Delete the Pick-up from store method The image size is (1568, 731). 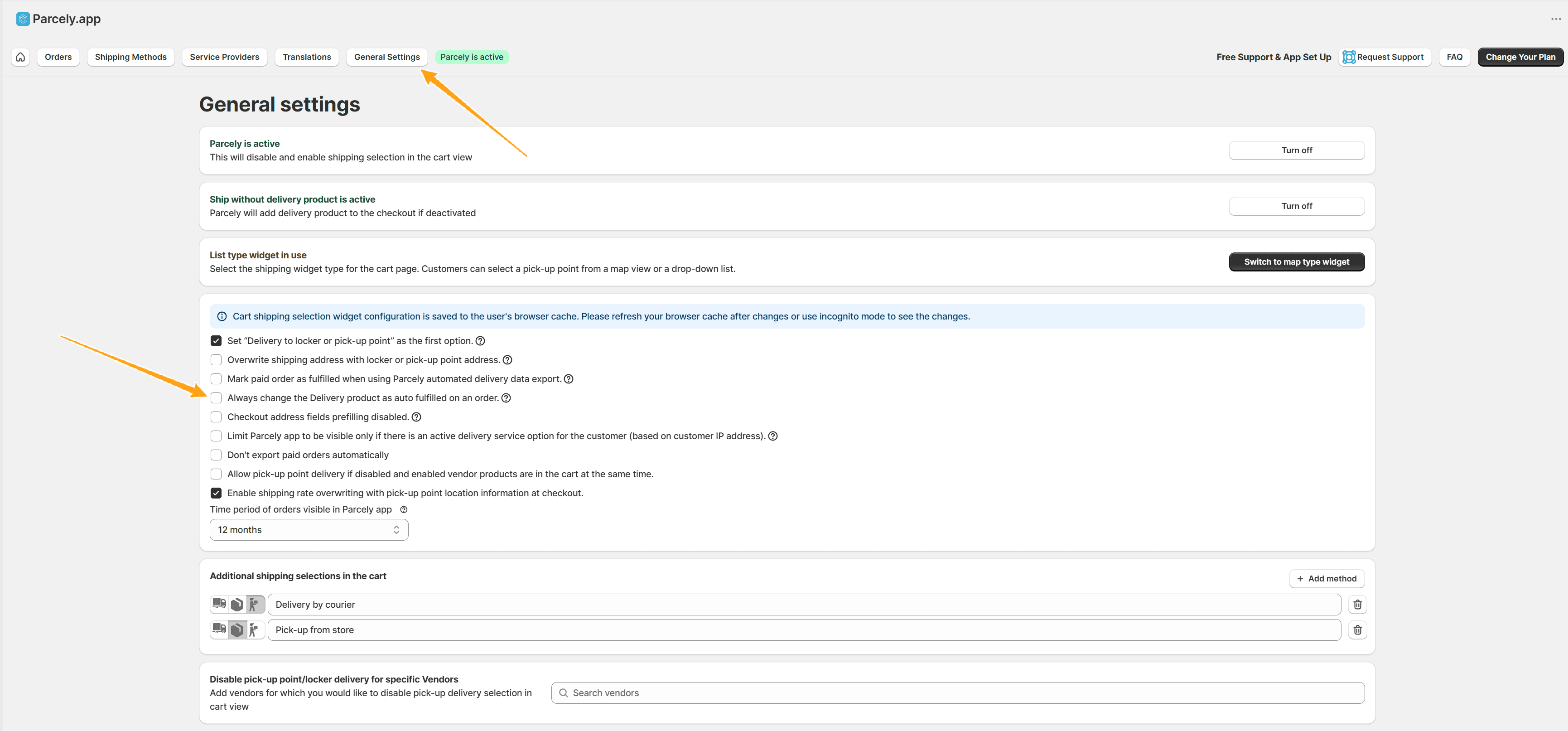1357,629
